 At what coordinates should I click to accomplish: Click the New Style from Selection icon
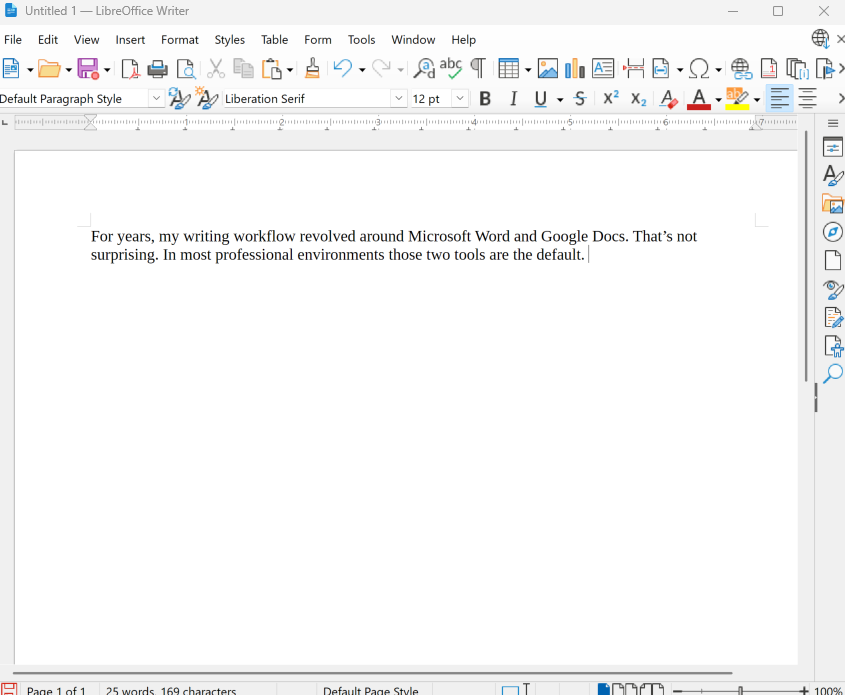(206, 98)
